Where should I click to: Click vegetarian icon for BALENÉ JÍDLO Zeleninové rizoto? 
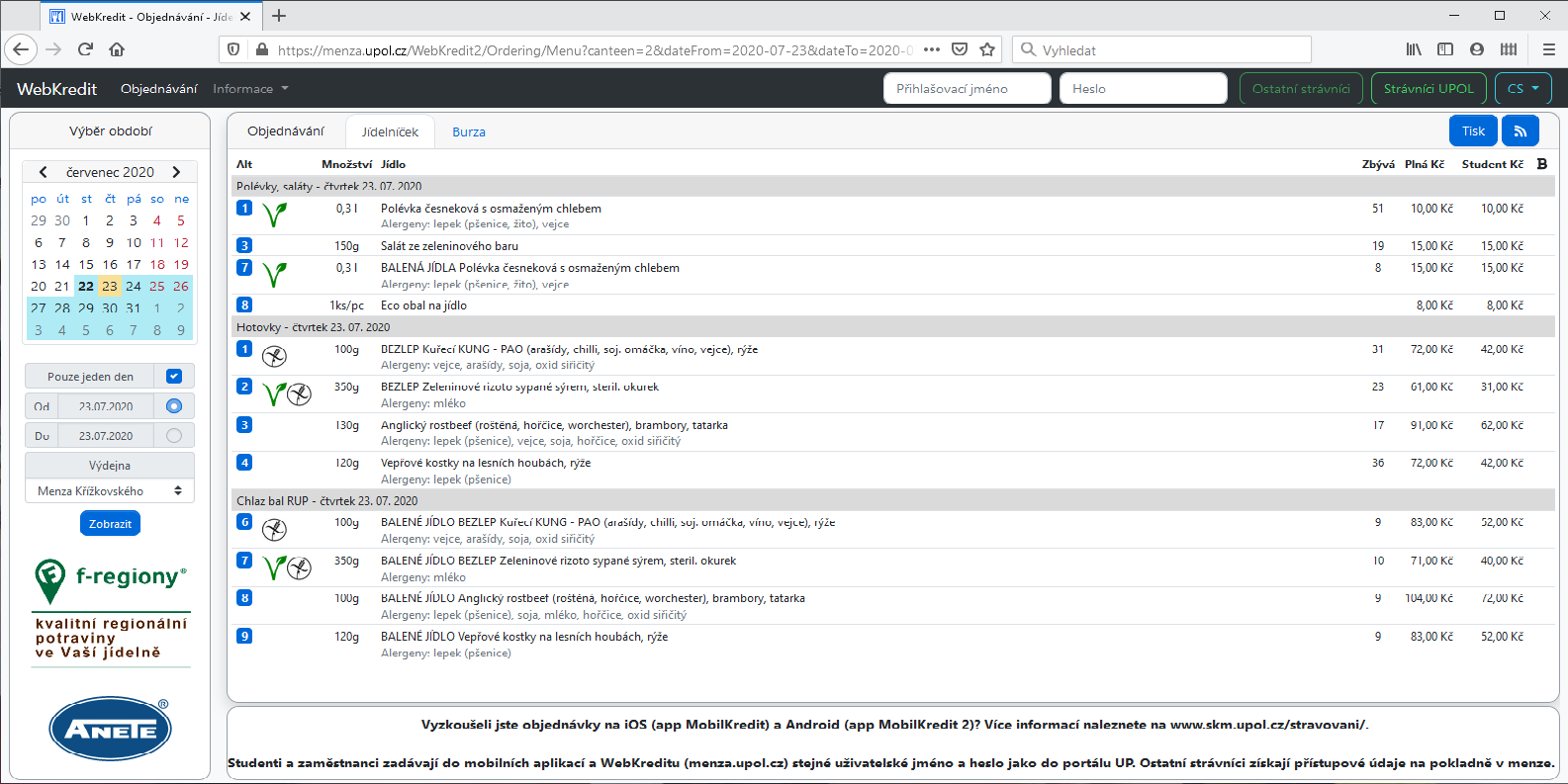point(275,566)
